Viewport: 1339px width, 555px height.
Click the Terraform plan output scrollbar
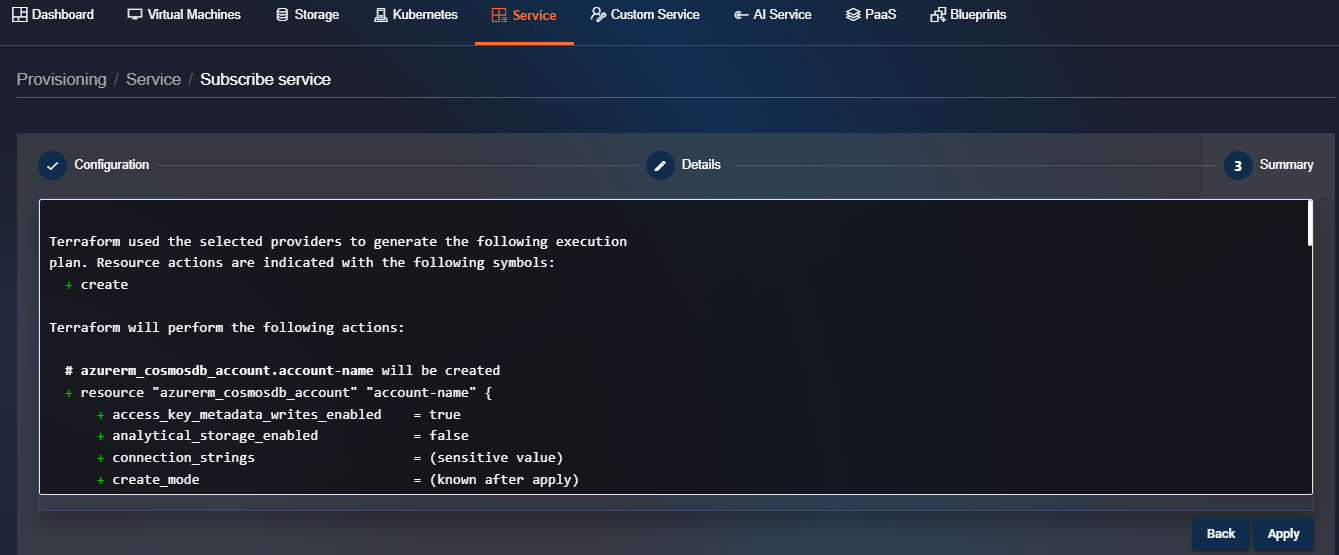click(1308, 224)
